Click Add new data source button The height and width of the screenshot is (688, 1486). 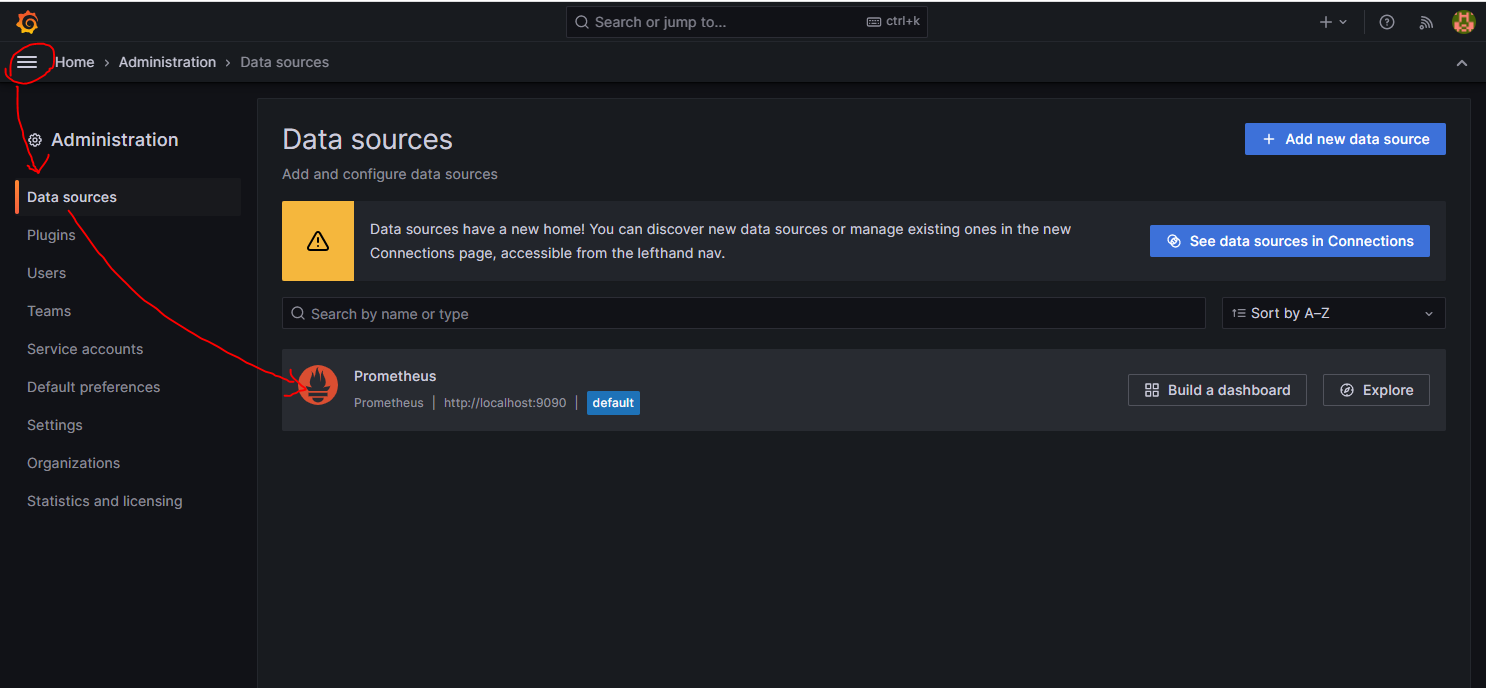pyautogui.click(x=1345, y=139)
